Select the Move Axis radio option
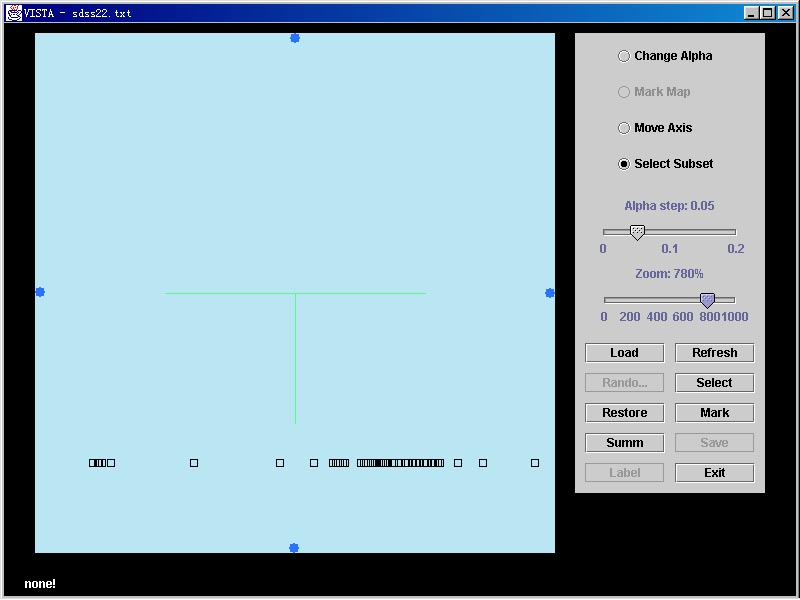 point(624,128)
